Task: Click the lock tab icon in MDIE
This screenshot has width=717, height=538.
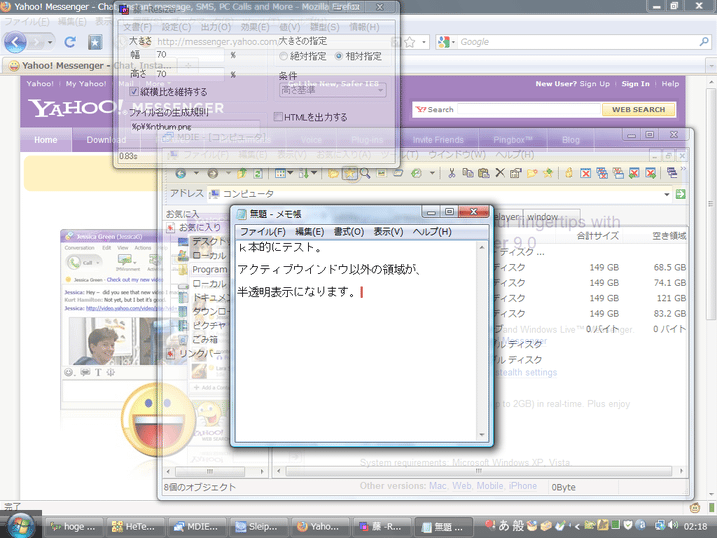Action: pyautogui.click(x=569, y=173)
